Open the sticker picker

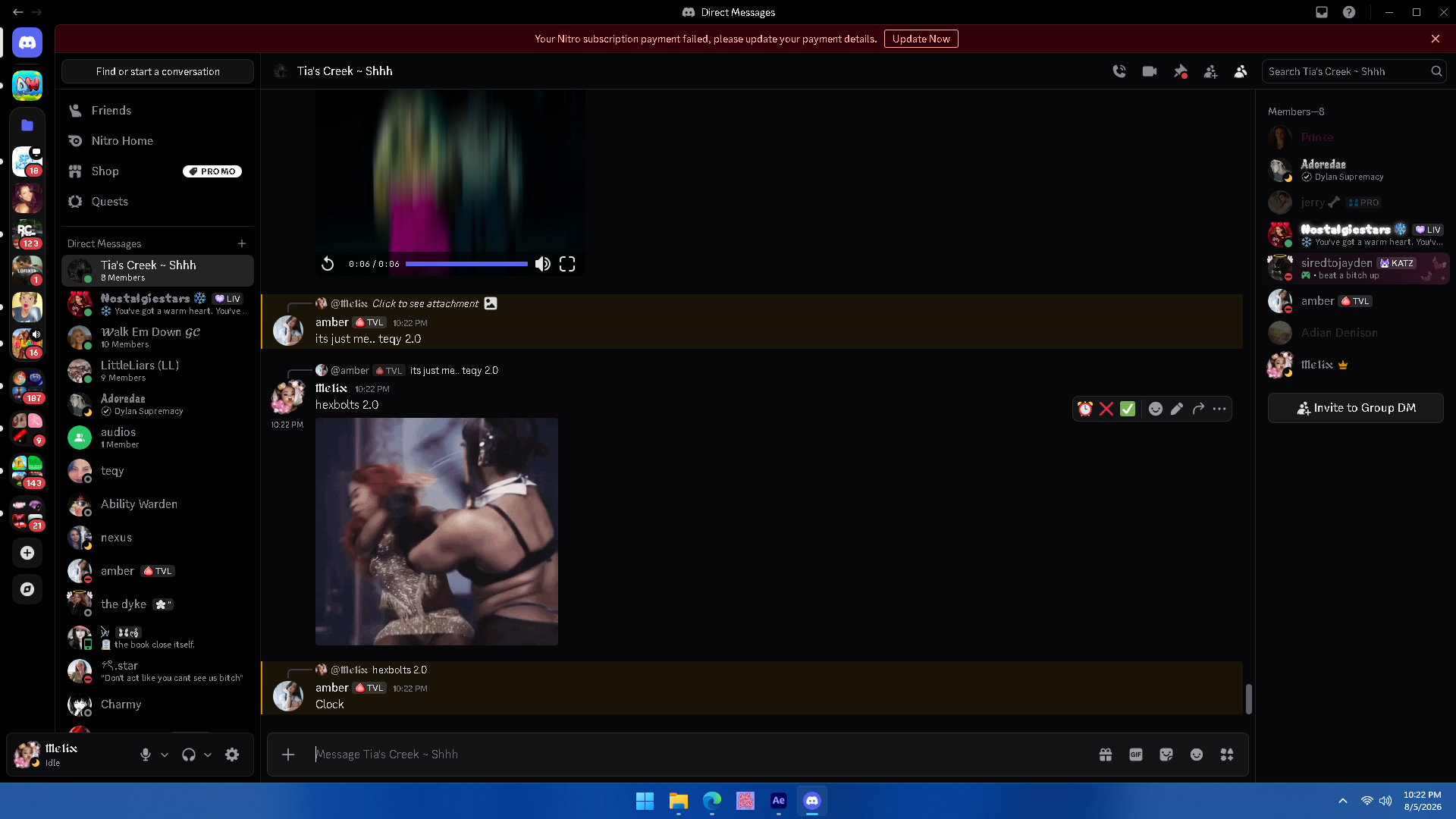[x=1166, y=755]
